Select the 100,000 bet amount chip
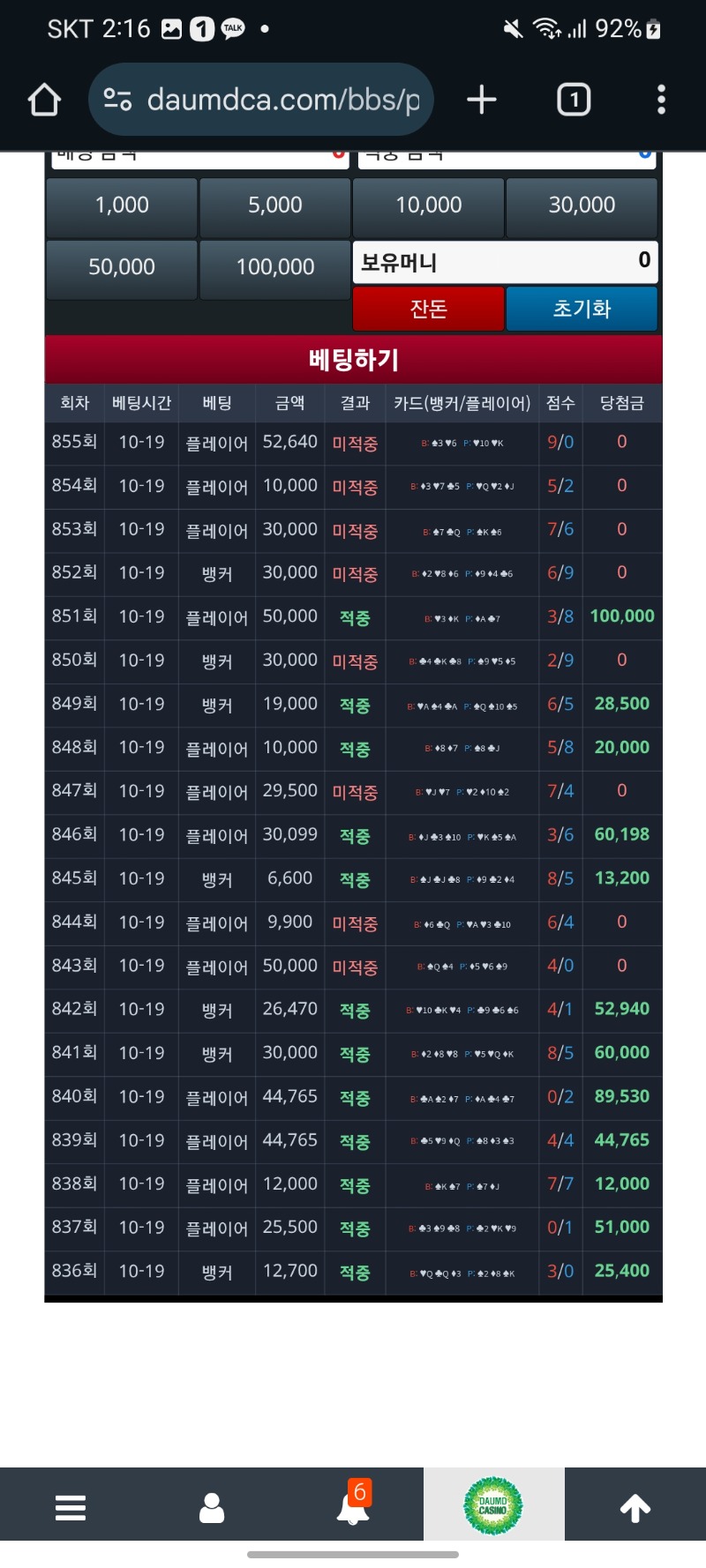 pyautogui.click(x=275, y=267)
